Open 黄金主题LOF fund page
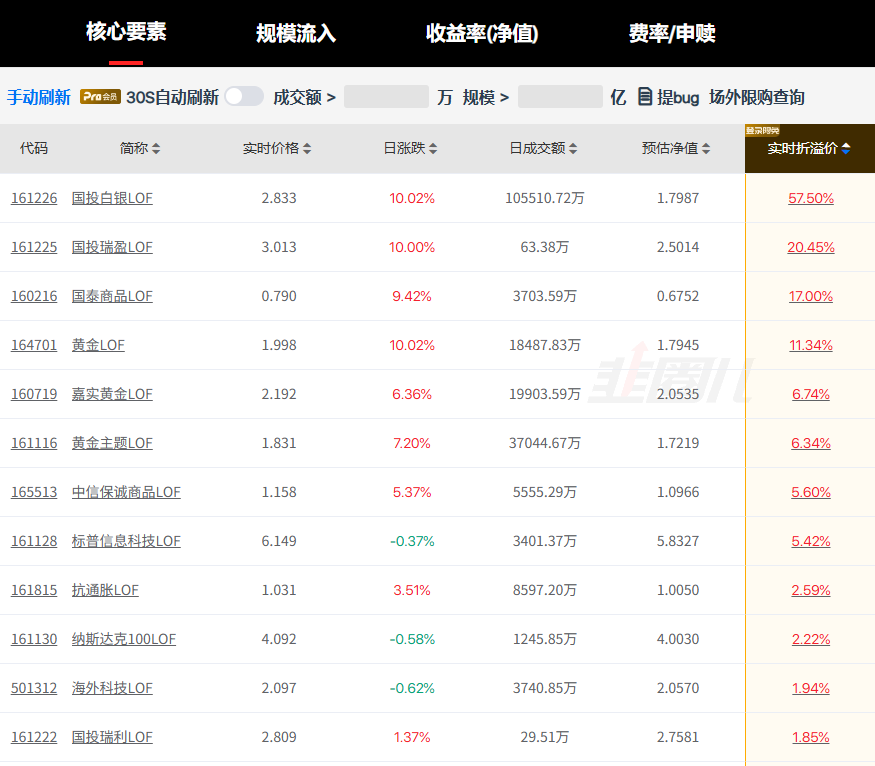Viewport: 875px width, 766px height. tap(112, 444)
